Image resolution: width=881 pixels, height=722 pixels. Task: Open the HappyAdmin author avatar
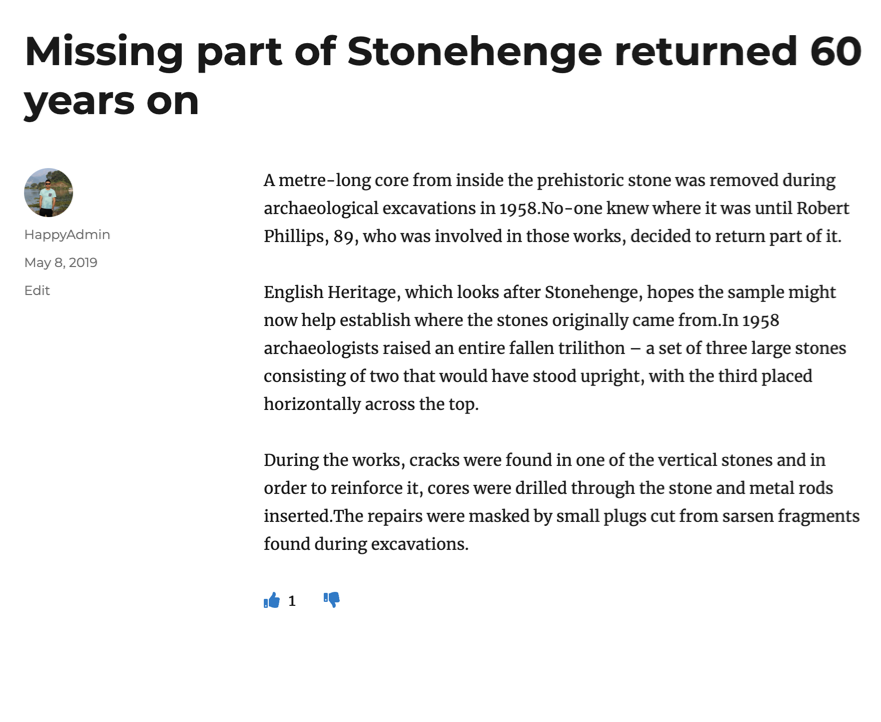coord(48,192)
